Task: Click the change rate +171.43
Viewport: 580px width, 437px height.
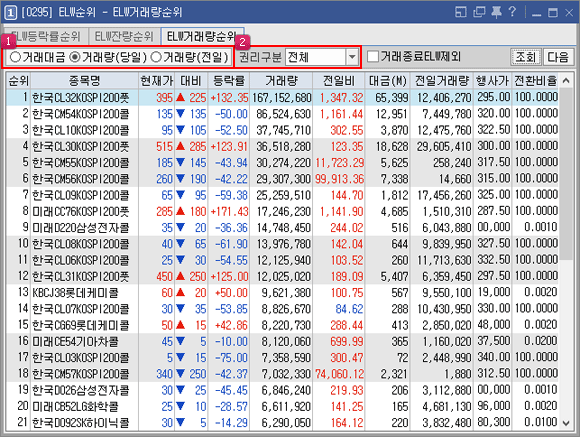Action: pos(229,212)
